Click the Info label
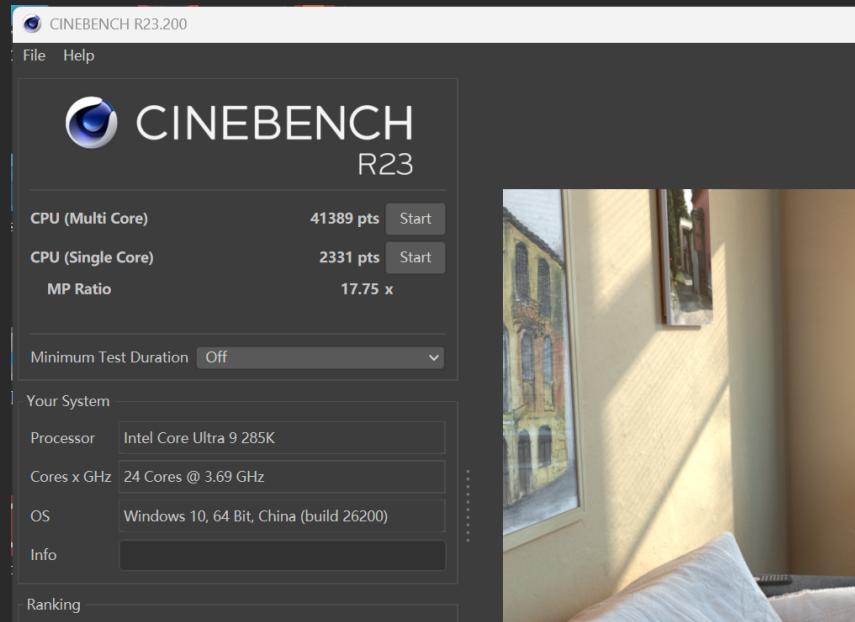The image size is (855, 622). pyautogui.click(x=44, y=555)
